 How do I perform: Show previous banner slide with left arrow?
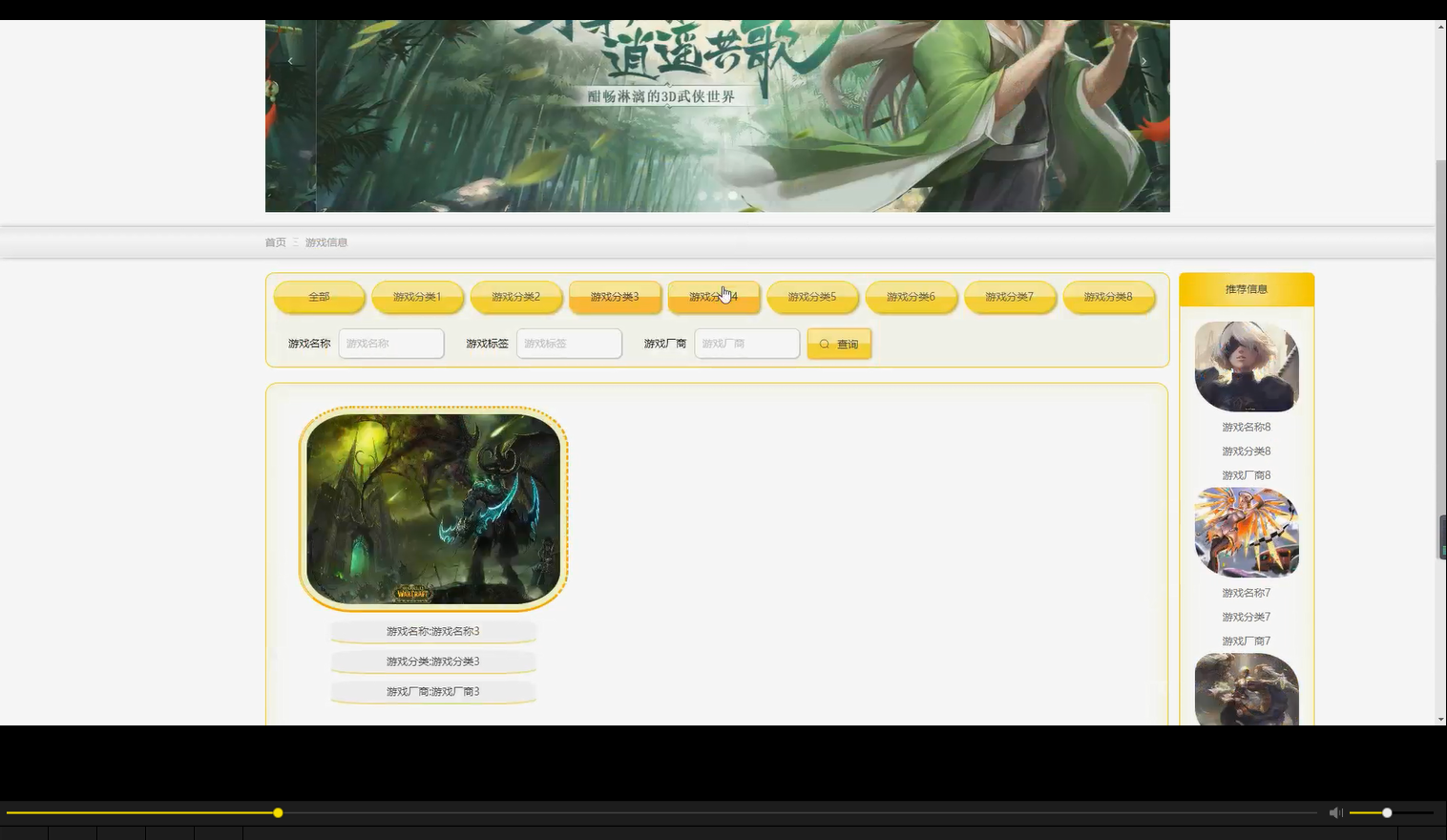[x=291, y=61]
